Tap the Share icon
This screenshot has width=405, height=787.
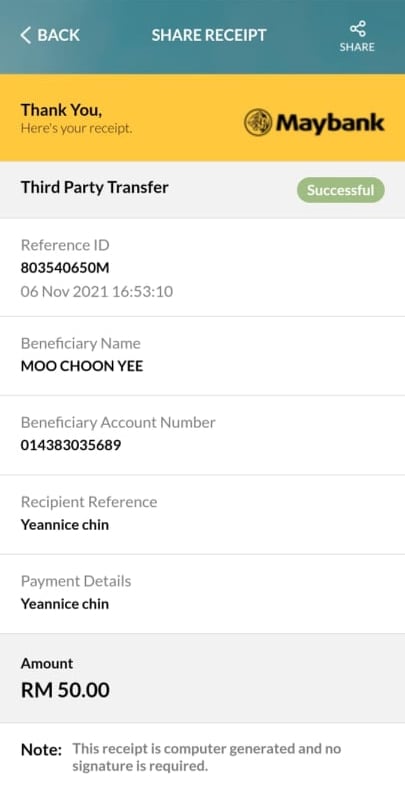tap(357, 29)
